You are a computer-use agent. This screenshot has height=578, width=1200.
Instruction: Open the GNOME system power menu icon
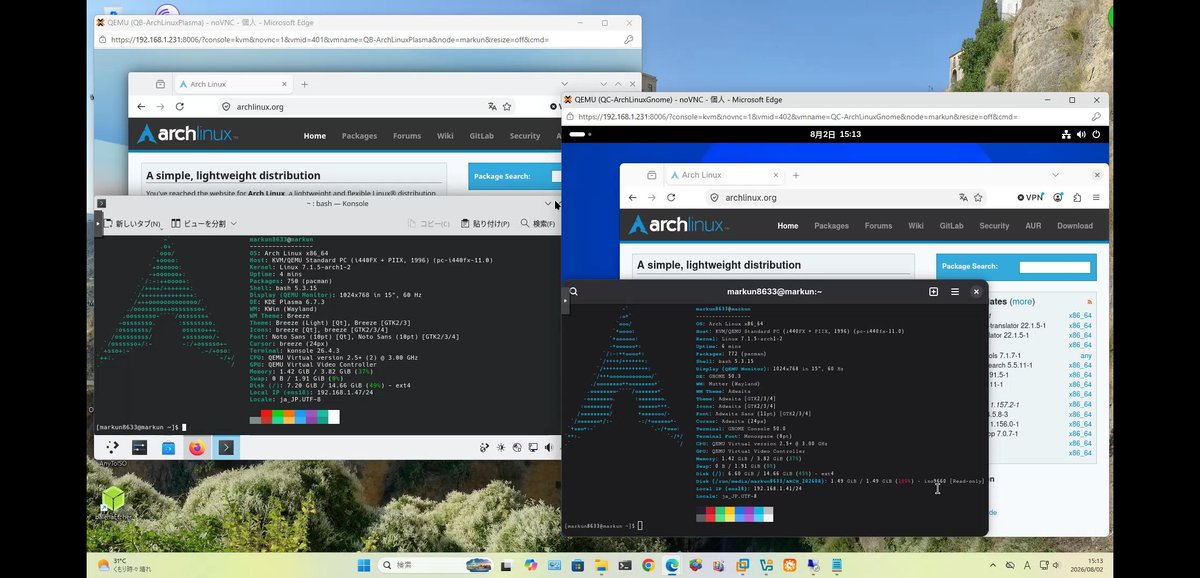[x=1096, y=134]
